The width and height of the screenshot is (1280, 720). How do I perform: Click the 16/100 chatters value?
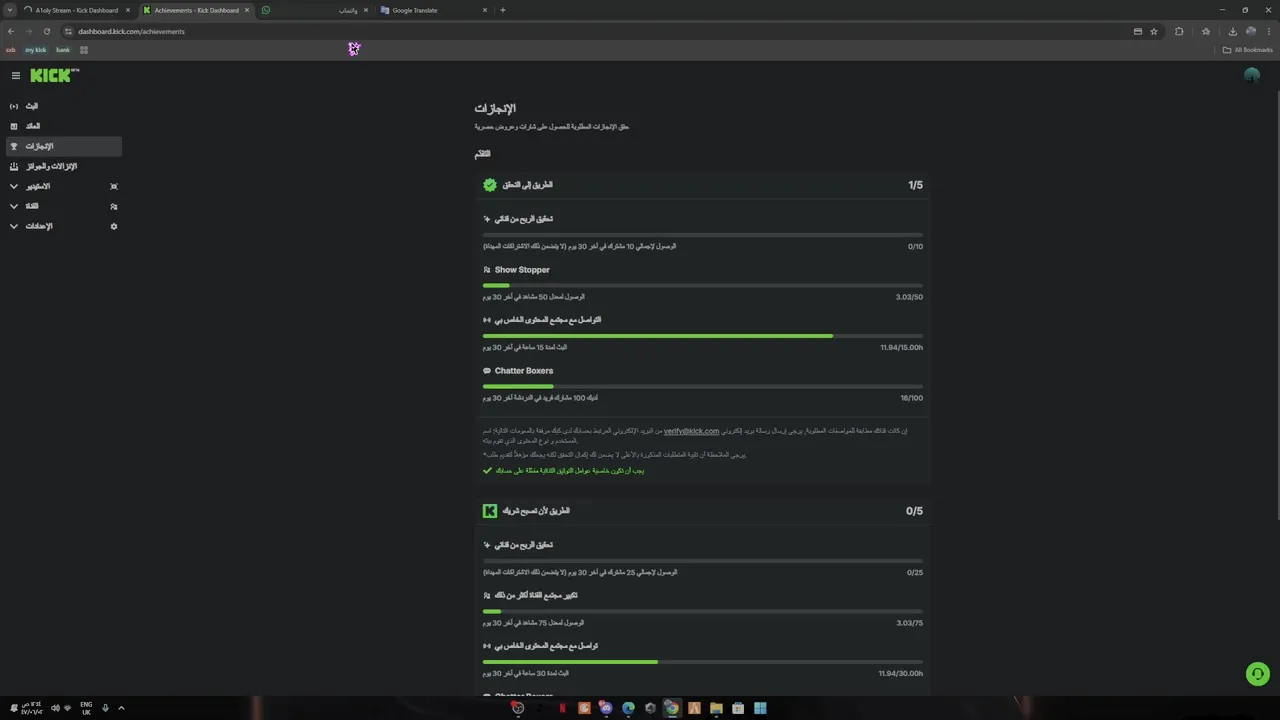[x=911, y=398]
